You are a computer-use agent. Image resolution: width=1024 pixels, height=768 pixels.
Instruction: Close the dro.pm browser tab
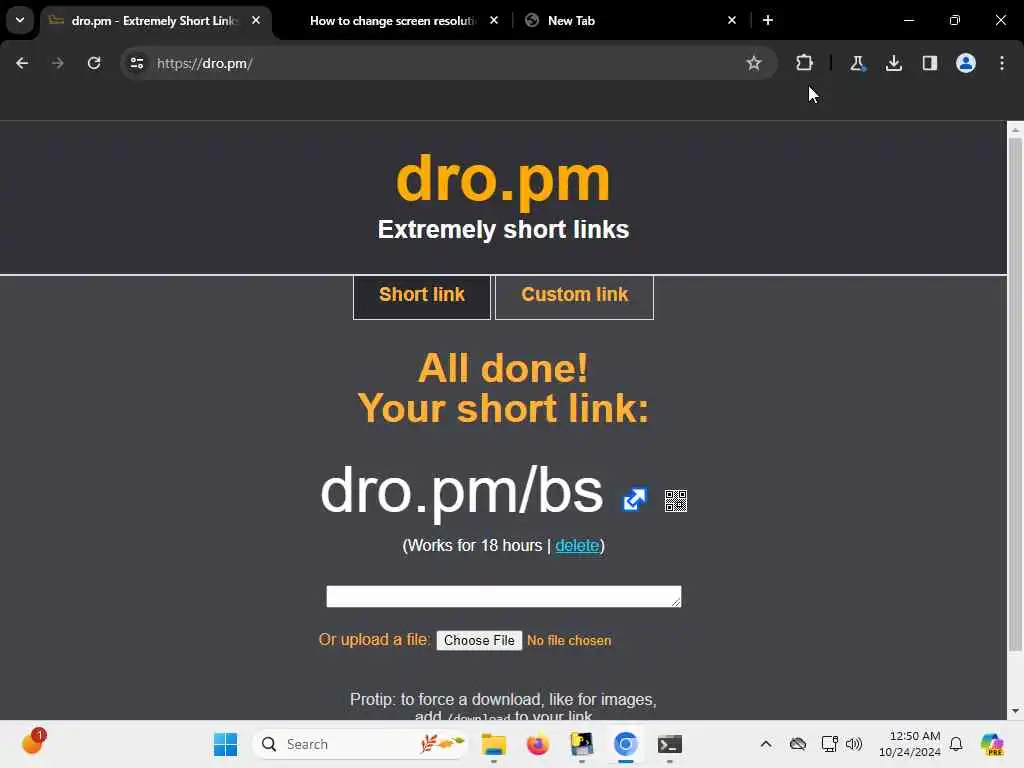tap(256, 20)
